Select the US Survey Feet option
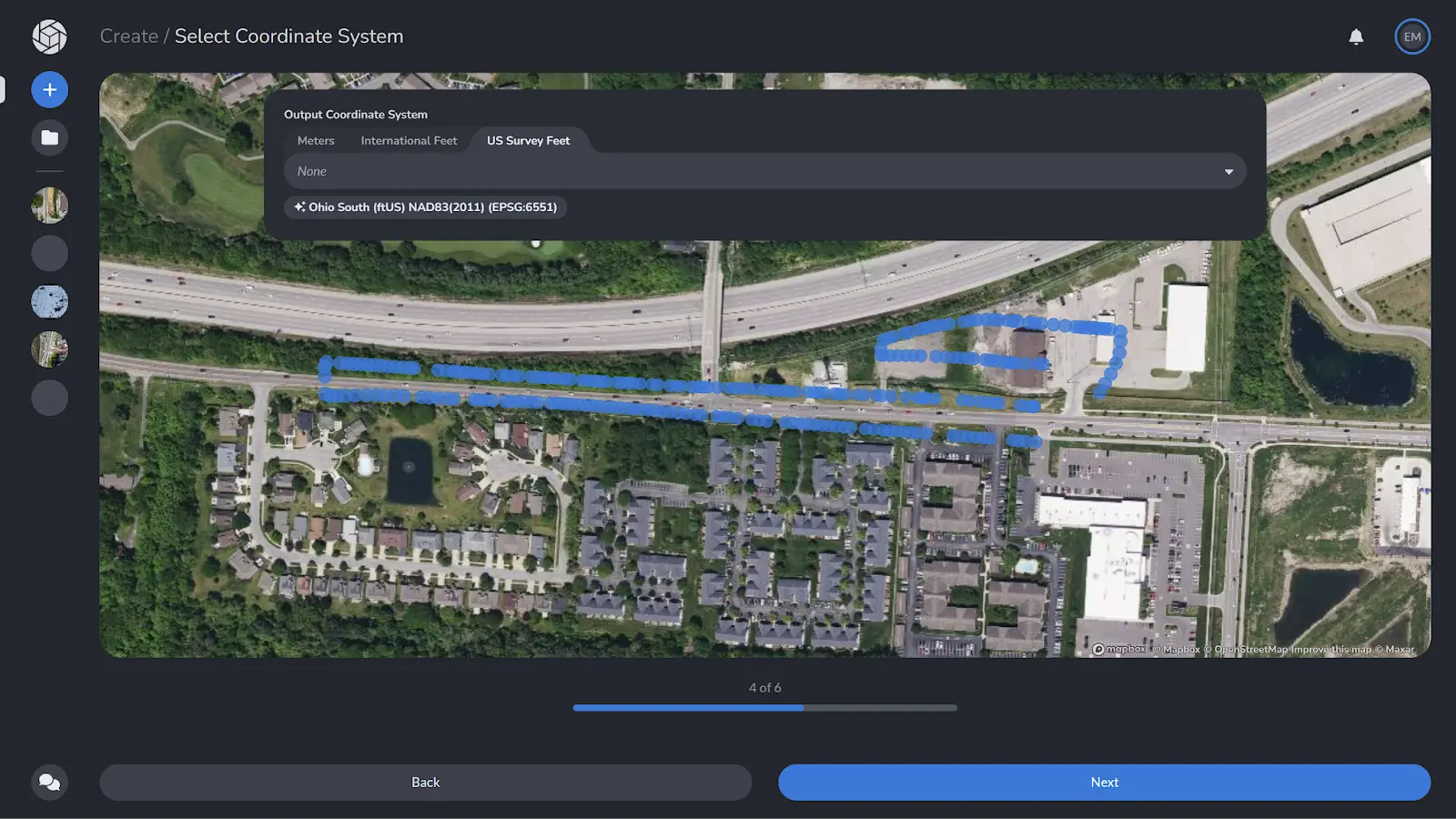The image size is (1456, 819). coord(528,140)
